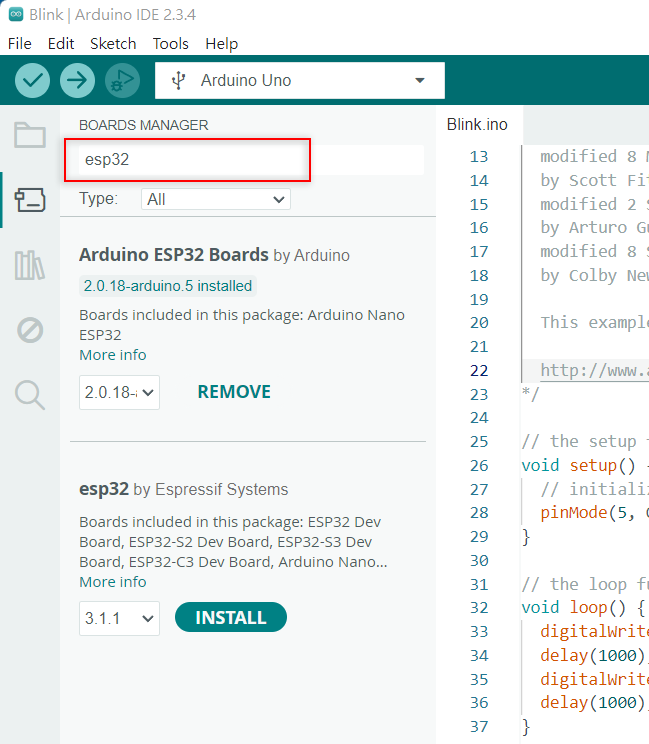649x744 pixels.
Task: Click 'pinMode(5,' code on line 28
Action: coord(587,512)
